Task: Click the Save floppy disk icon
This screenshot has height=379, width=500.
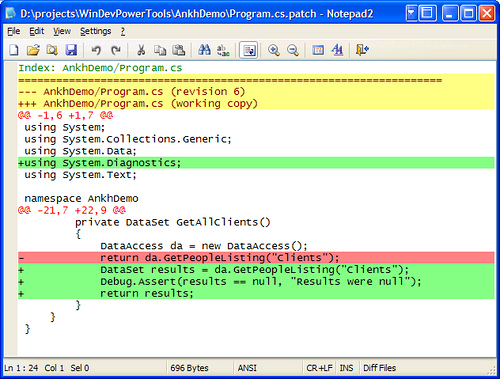Action: click(71, 50)
